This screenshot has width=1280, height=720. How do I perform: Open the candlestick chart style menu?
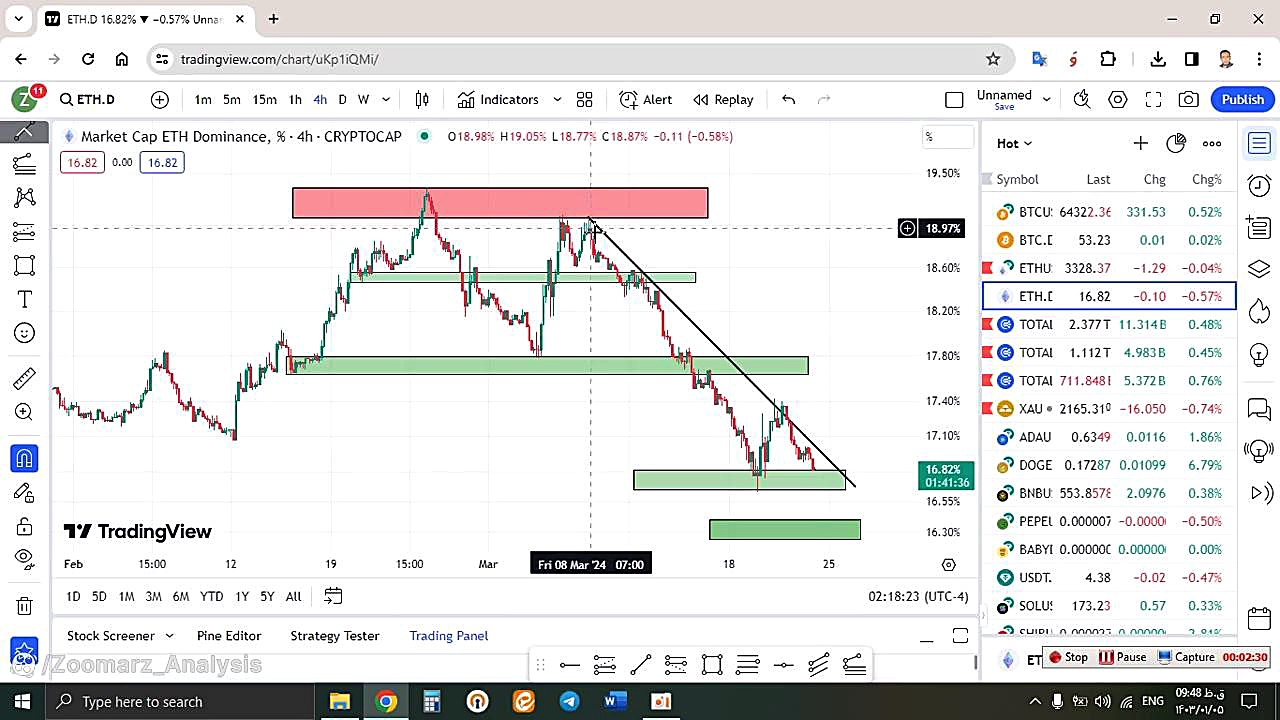pos(422,99)
